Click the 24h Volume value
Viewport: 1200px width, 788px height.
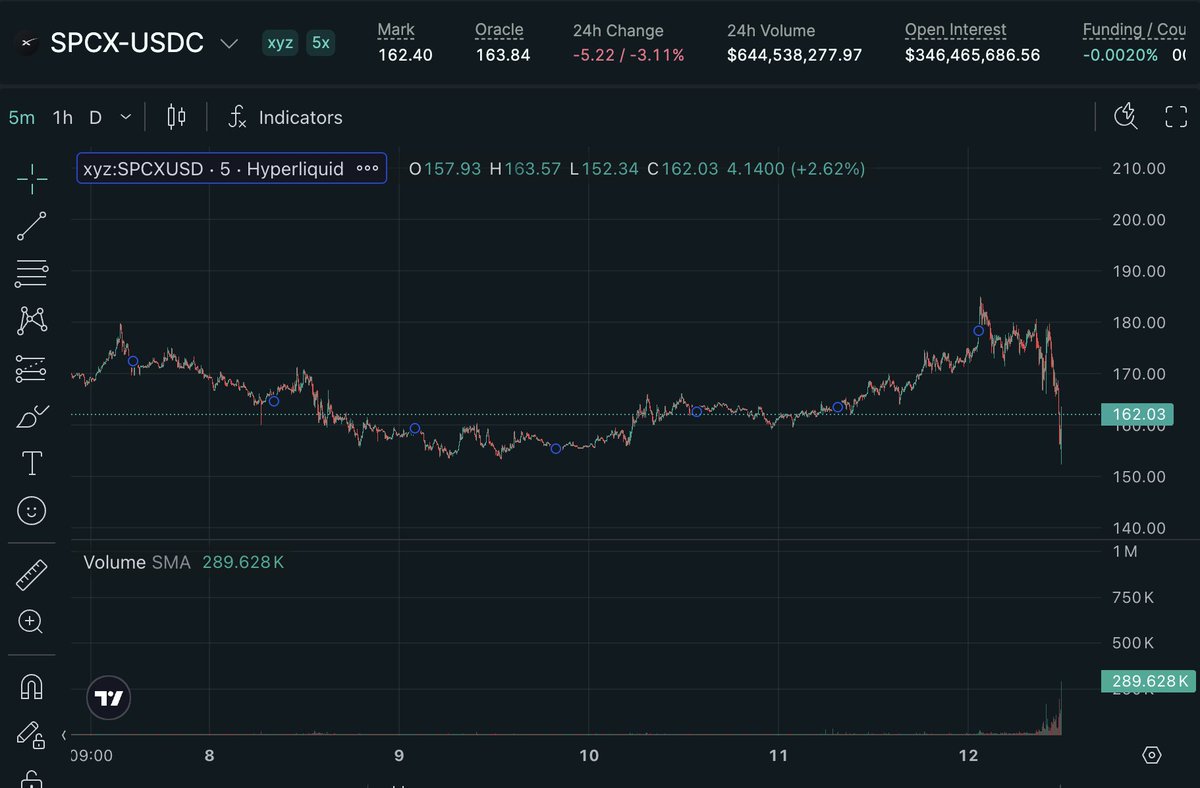coord(794,55)
